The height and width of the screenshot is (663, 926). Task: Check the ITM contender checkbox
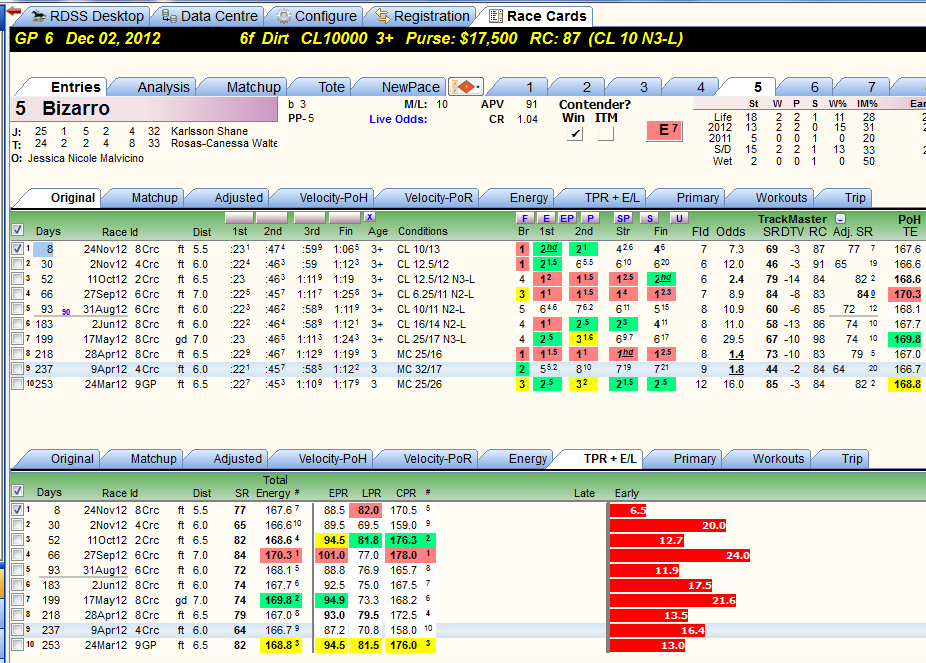pos(605,134)
